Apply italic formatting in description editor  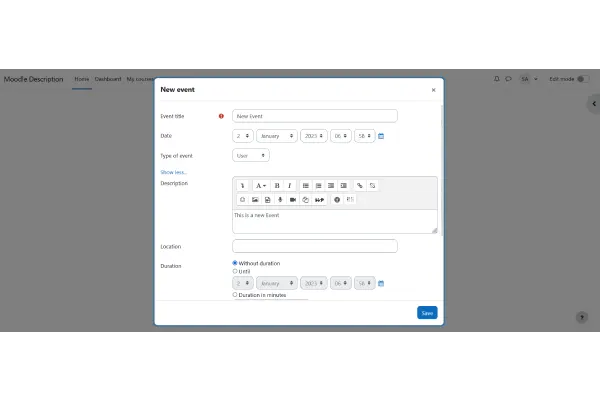(290, 185)
